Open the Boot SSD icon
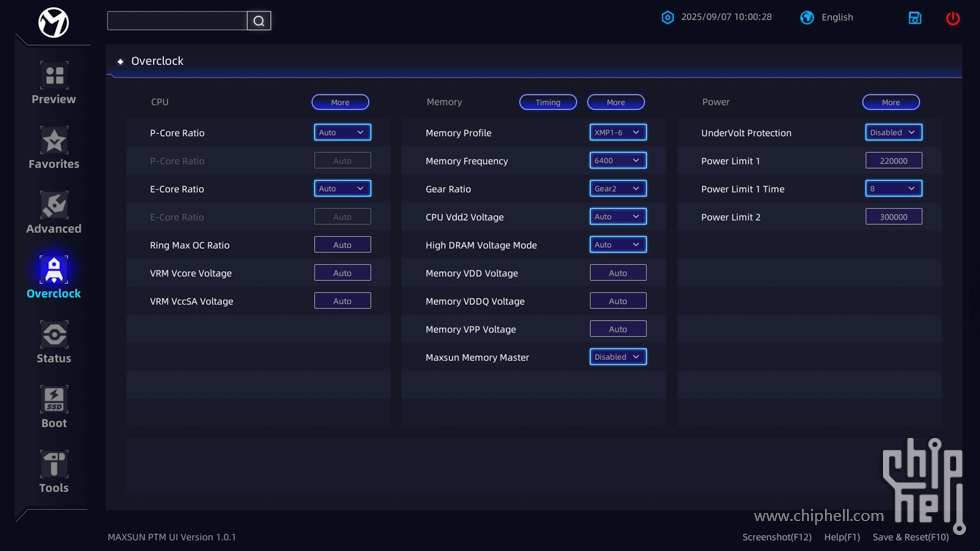 pyautogui.click(x=54, y=400)
